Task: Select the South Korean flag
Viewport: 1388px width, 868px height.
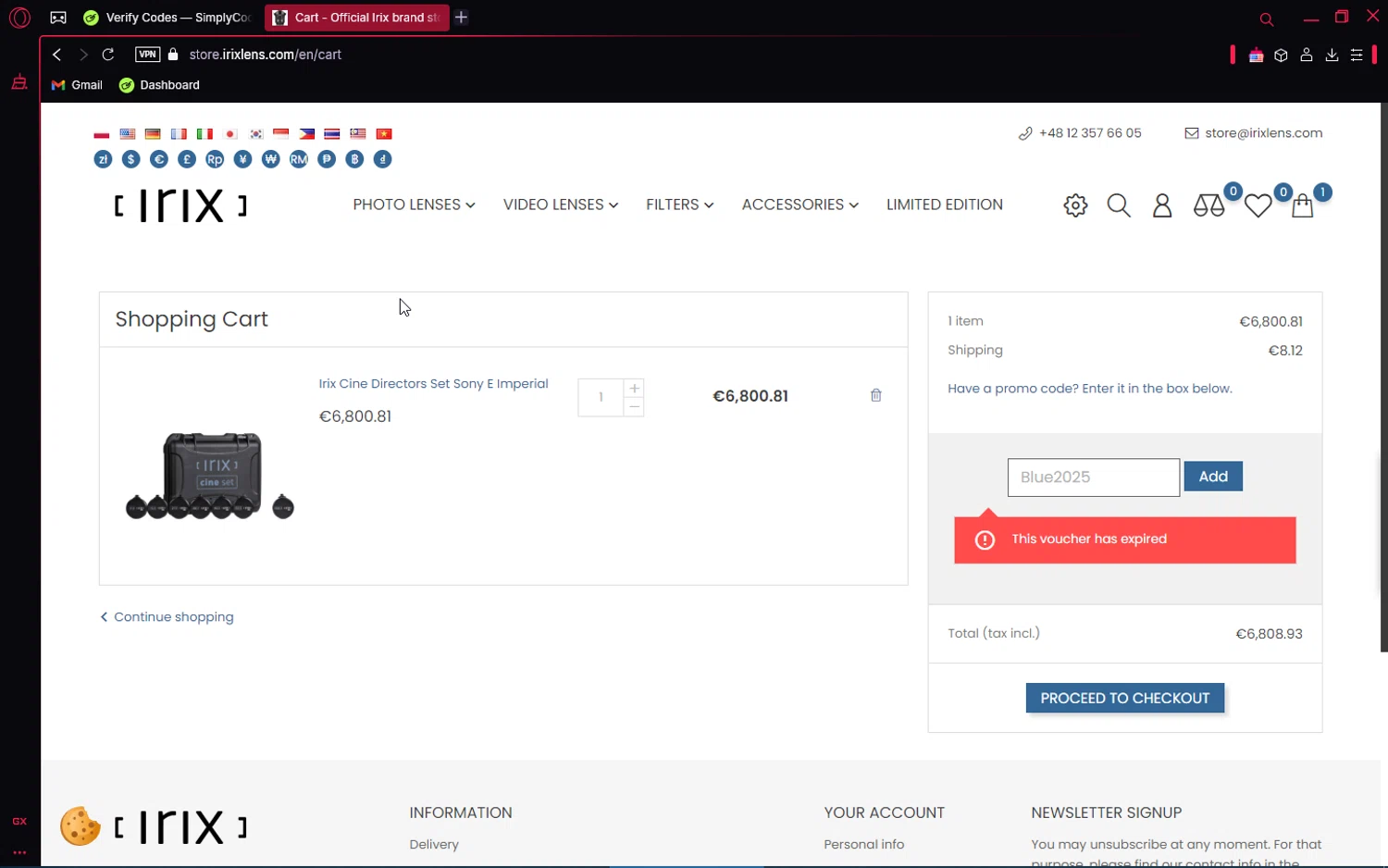Action: tap(256, 134)
